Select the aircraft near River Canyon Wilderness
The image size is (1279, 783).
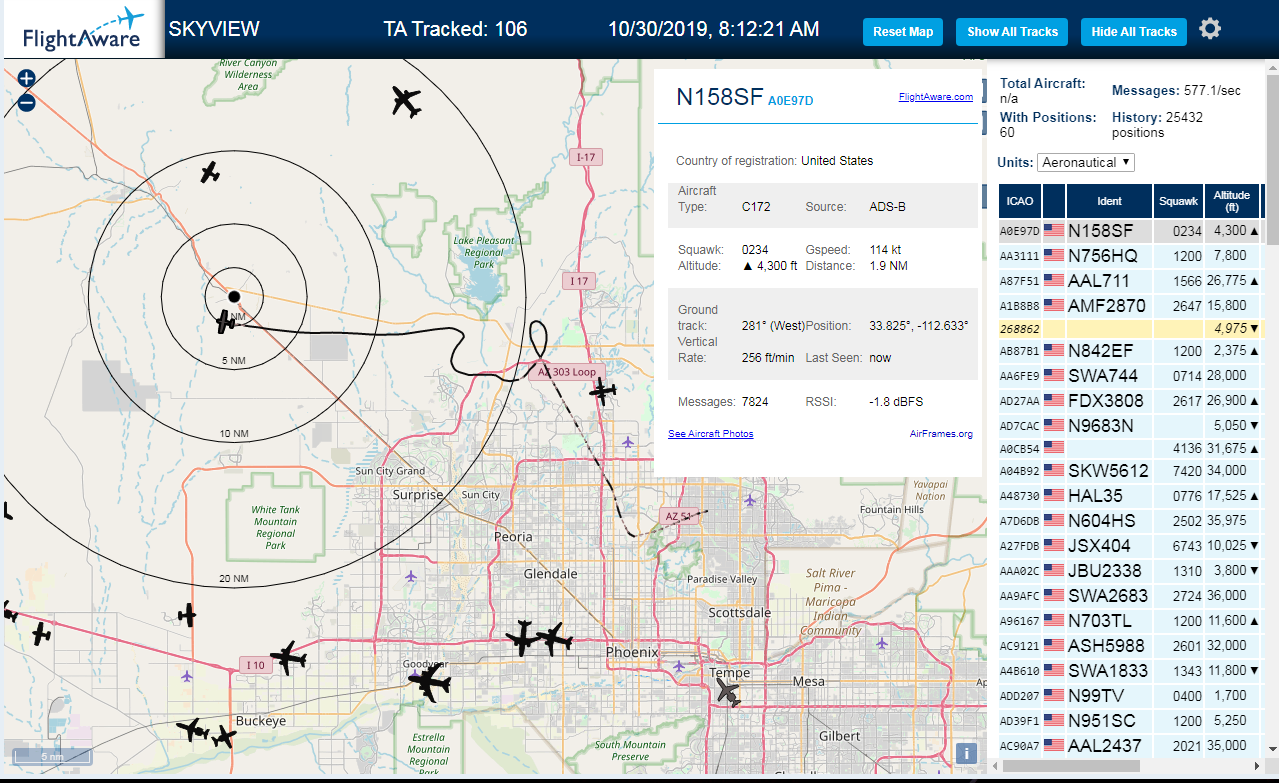pos(406,101)
